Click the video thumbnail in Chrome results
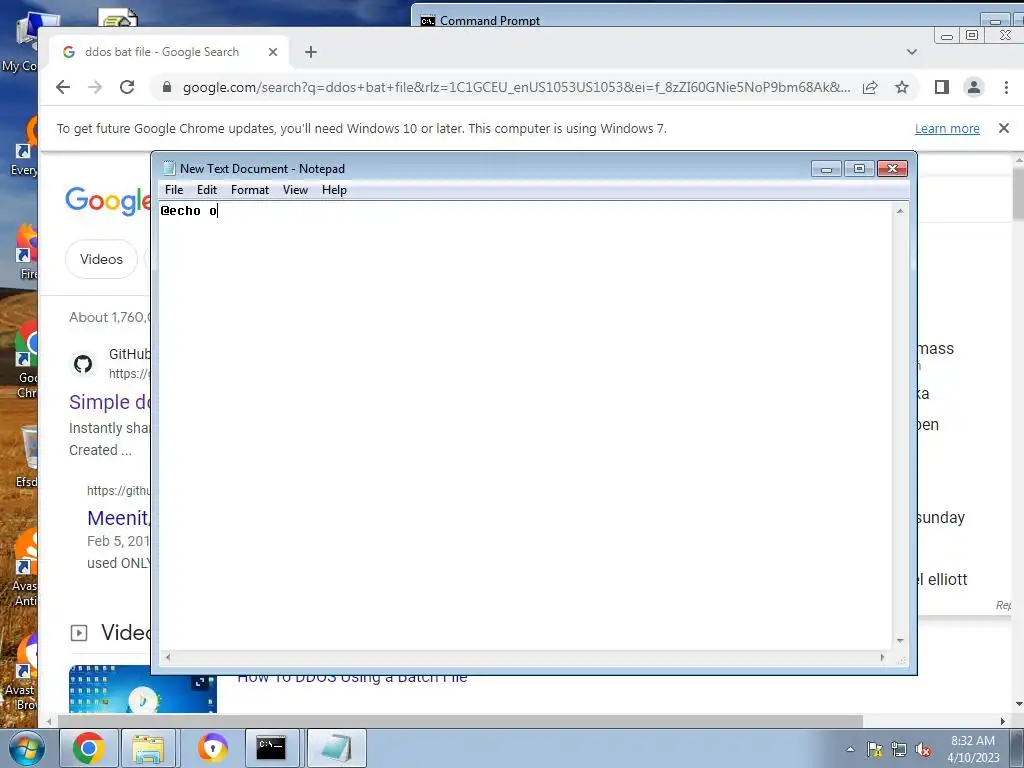Viewport: 1024px width, 768px height. [142, 689]
